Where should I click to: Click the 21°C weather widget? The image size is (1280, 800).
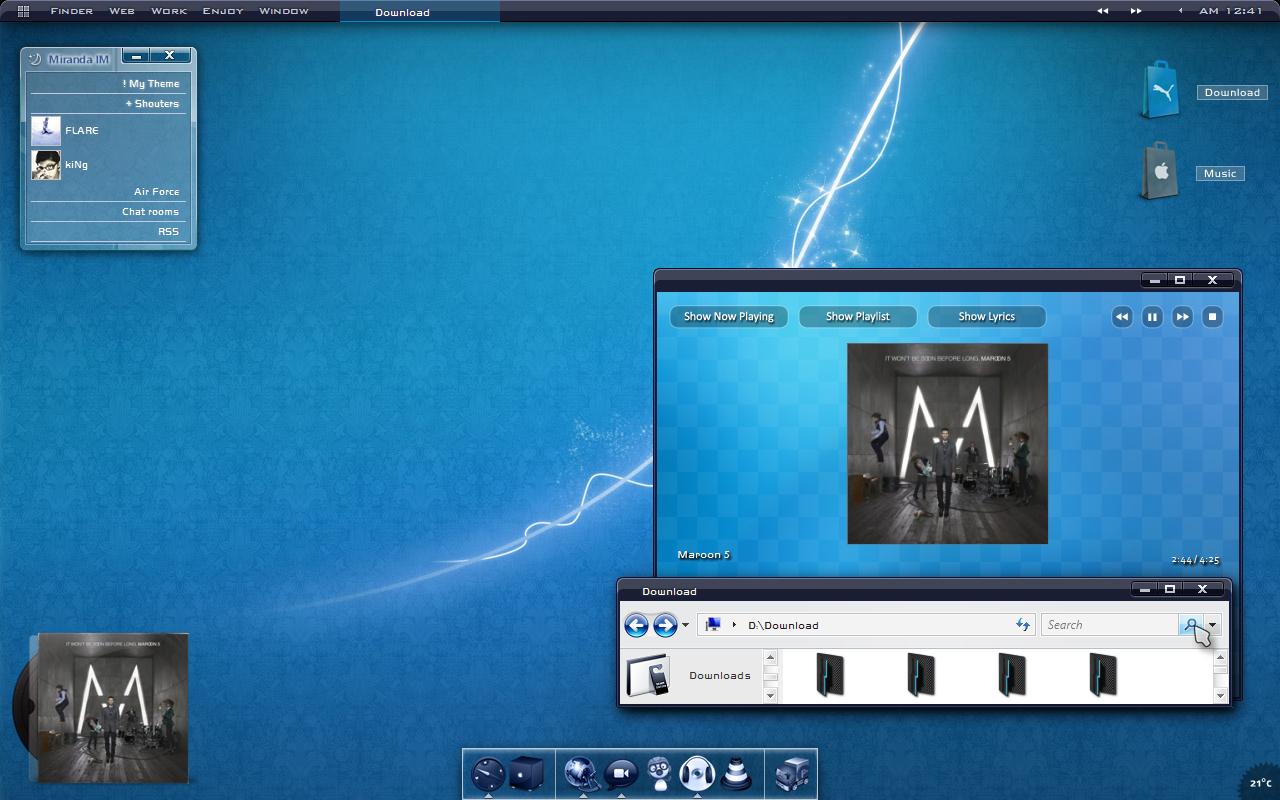click(1260, 783)
